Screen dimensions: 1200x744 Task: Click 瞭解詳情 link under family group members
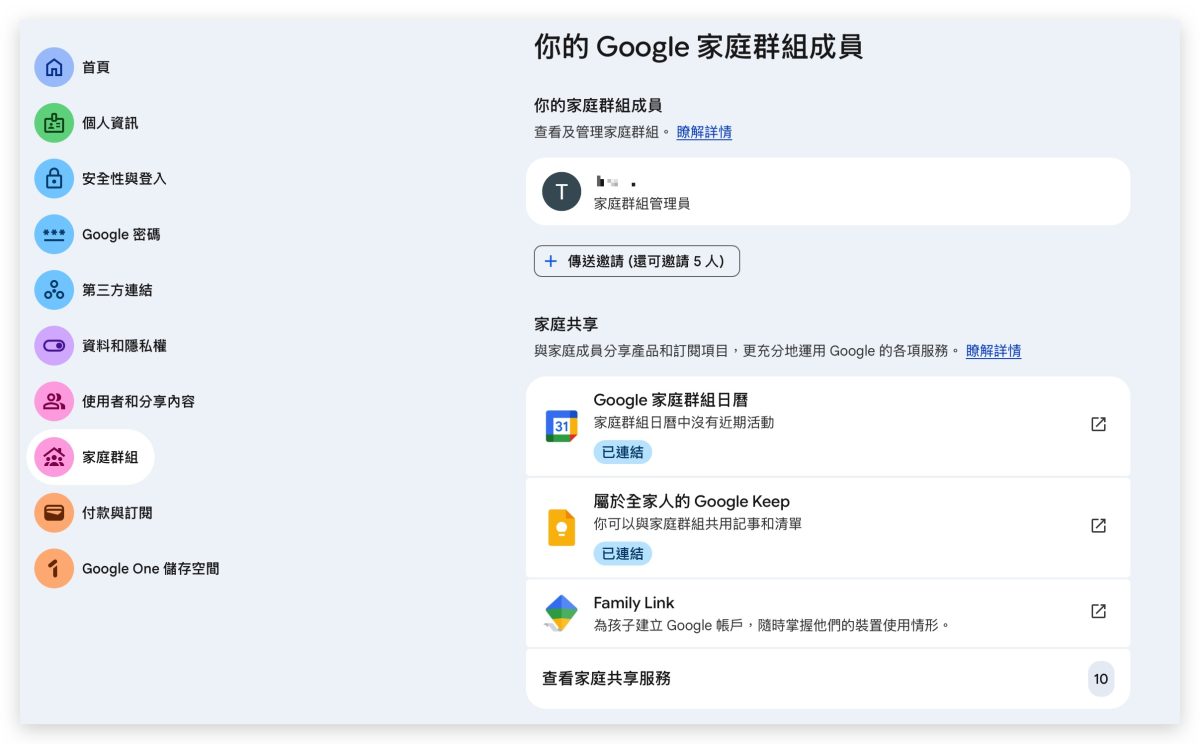click(704, 132)
